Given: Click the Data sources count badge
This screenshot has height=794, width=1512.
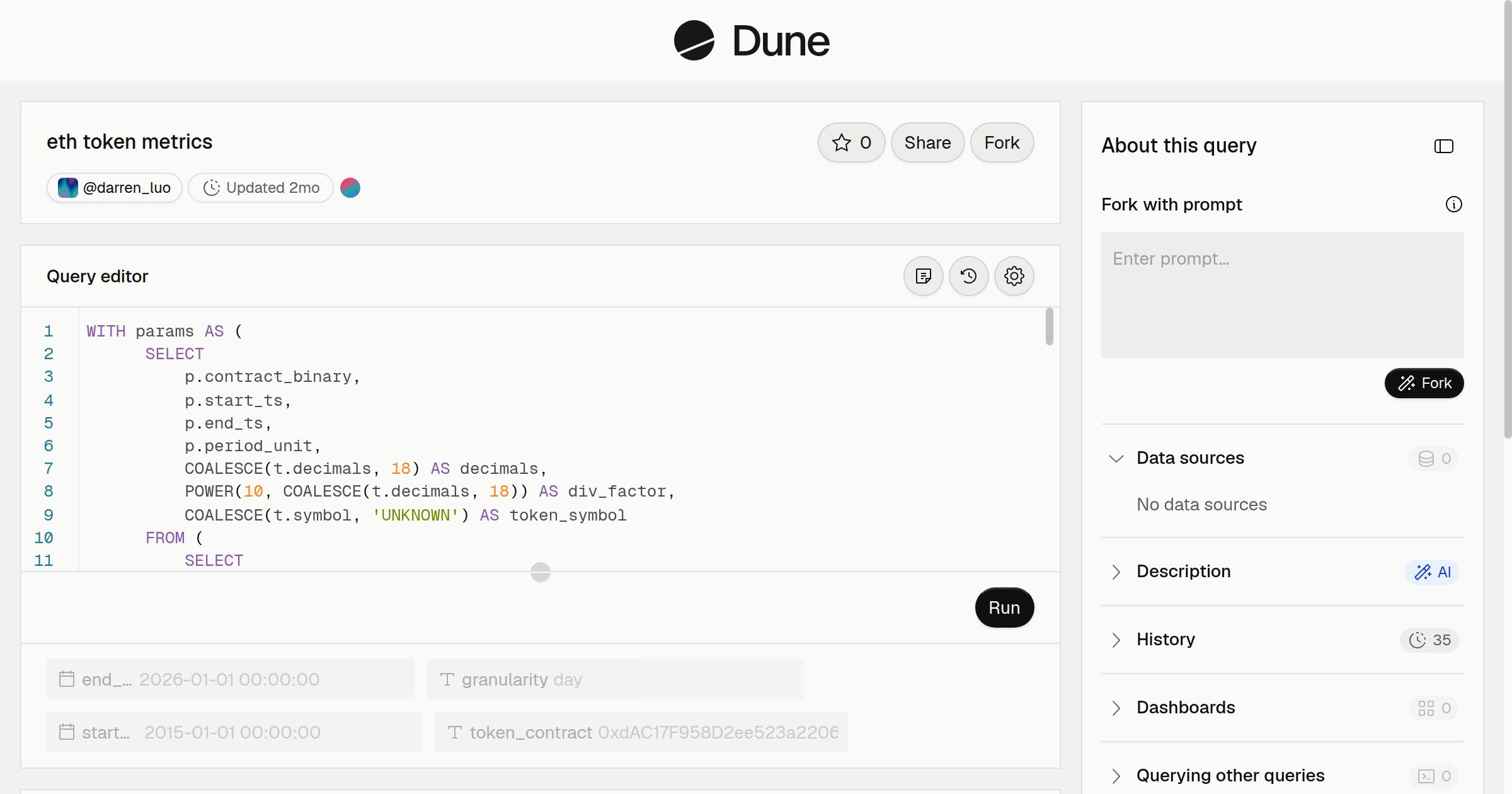Looking at the screenshot, I should pos(1434,458).
